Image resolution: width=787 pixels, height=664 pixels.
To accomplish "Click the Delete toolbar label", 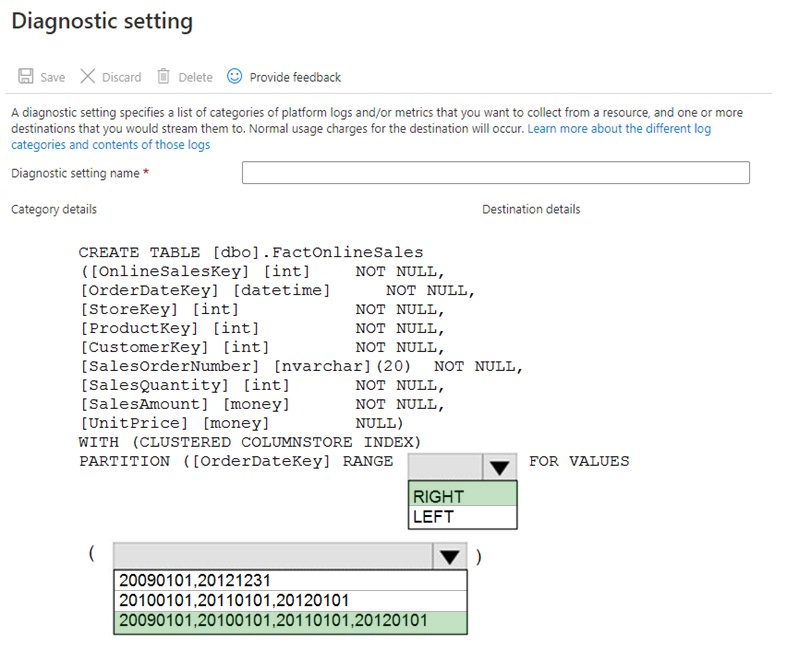I will 196,77.
